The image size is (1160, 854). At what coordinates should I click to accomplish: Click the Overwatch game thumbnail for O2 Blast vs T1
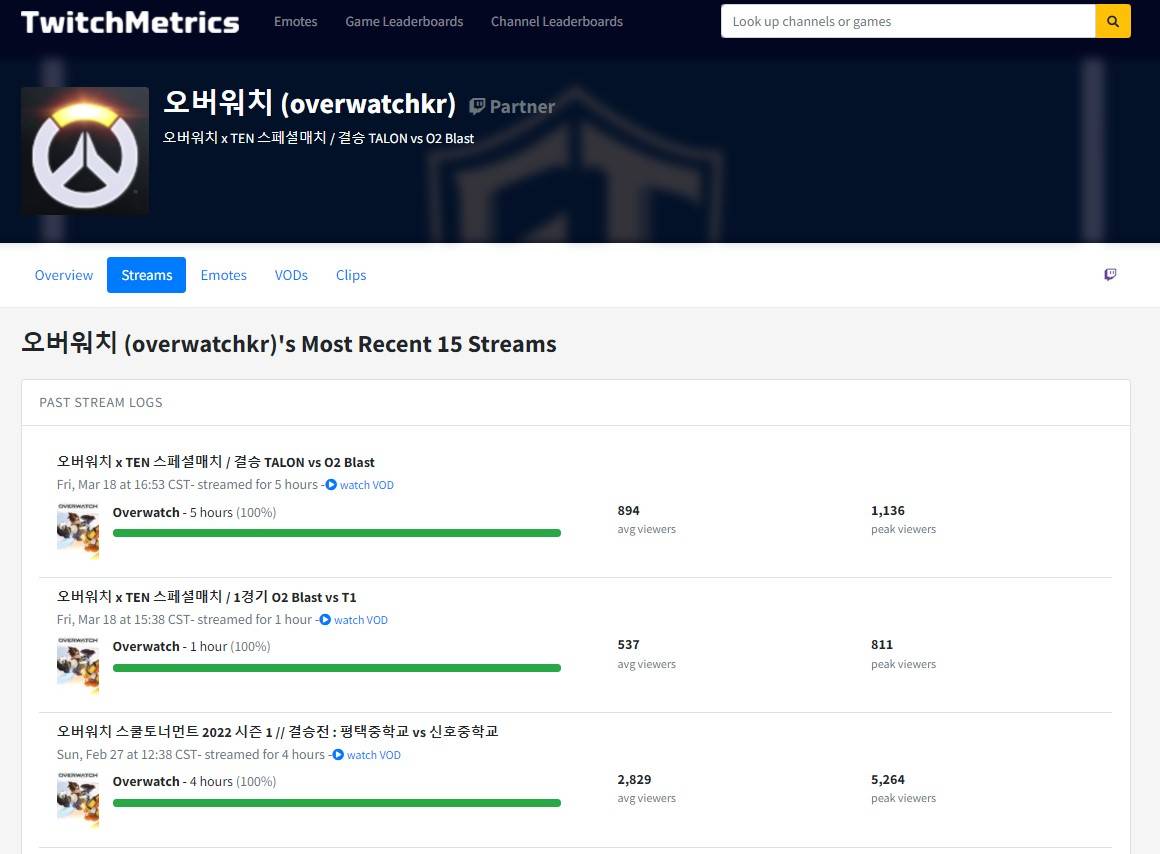[x=77, y=665]
